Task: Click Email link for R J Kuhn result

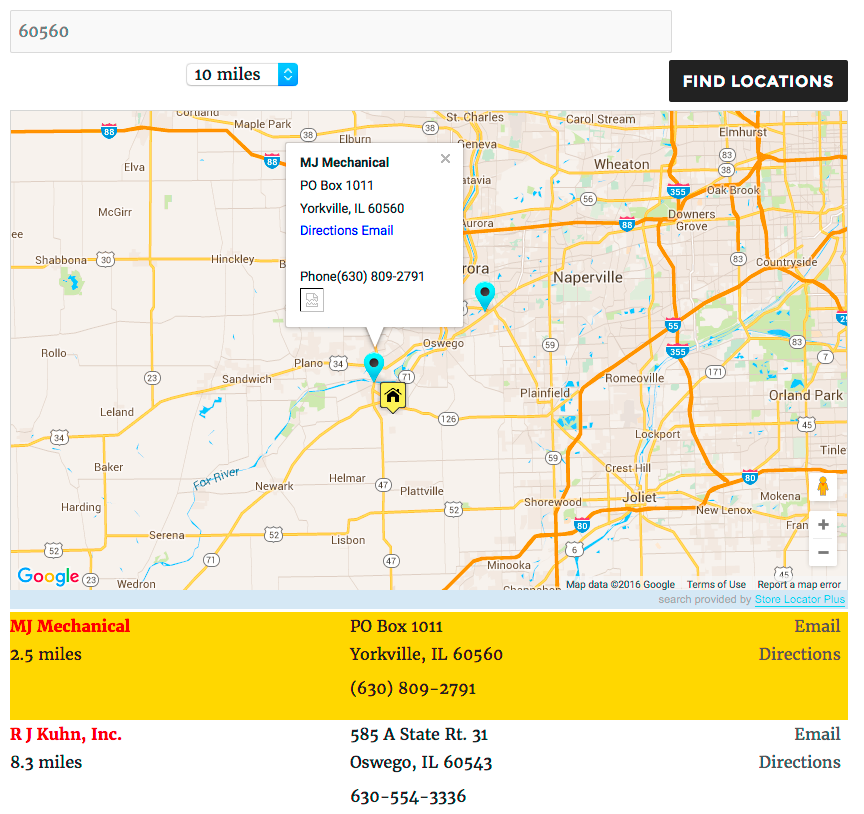Action: coord(817,734)
